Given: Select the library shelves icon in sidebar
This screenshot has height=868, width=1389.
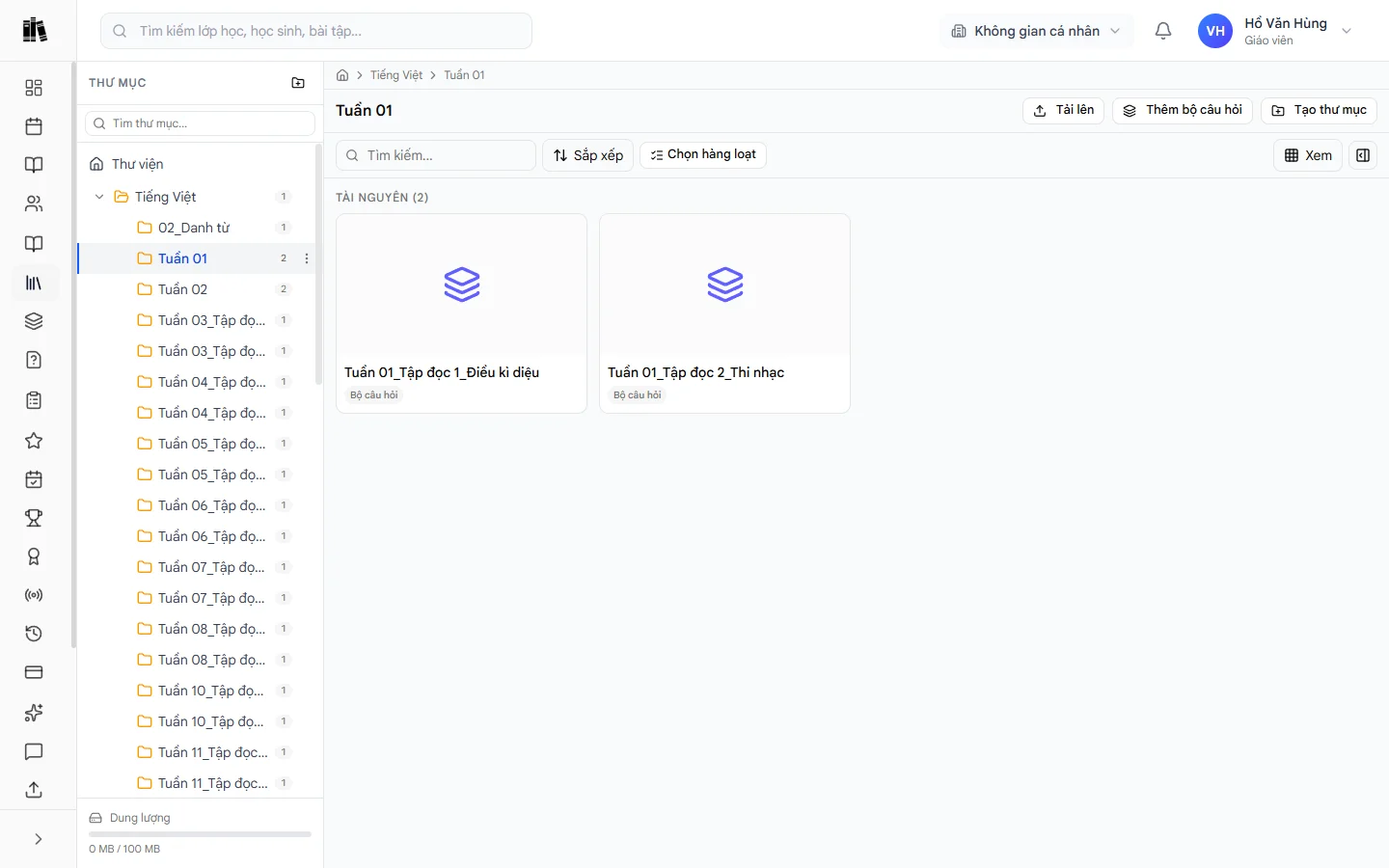Looking at the screenshot, I should coord(34,283).
